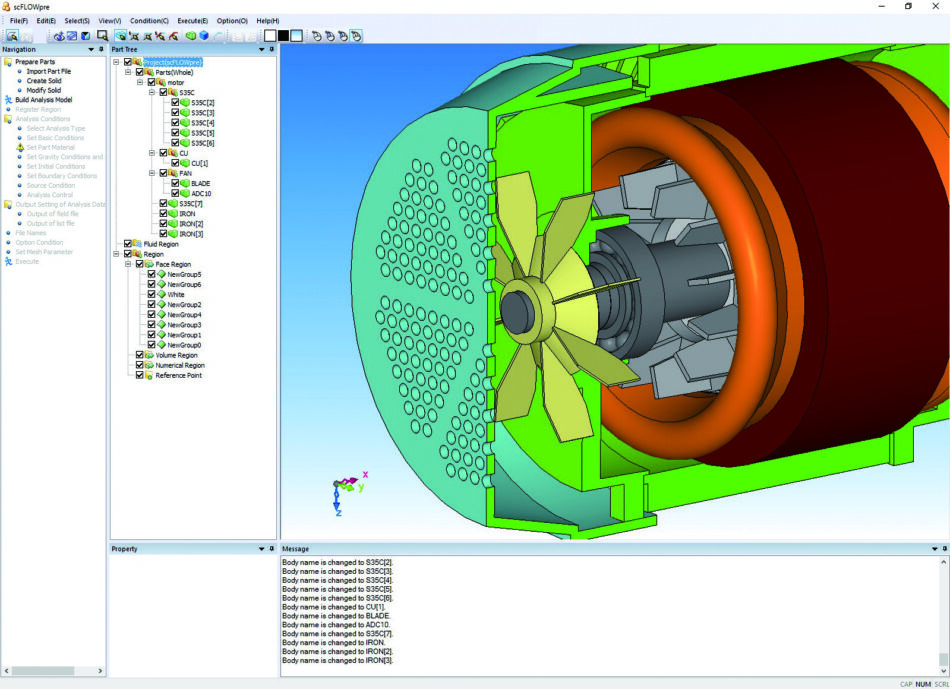Open the Execute(E) menu
Viewport: 950px width, 689px height.
pyautogui.click(x=193, y=21)
